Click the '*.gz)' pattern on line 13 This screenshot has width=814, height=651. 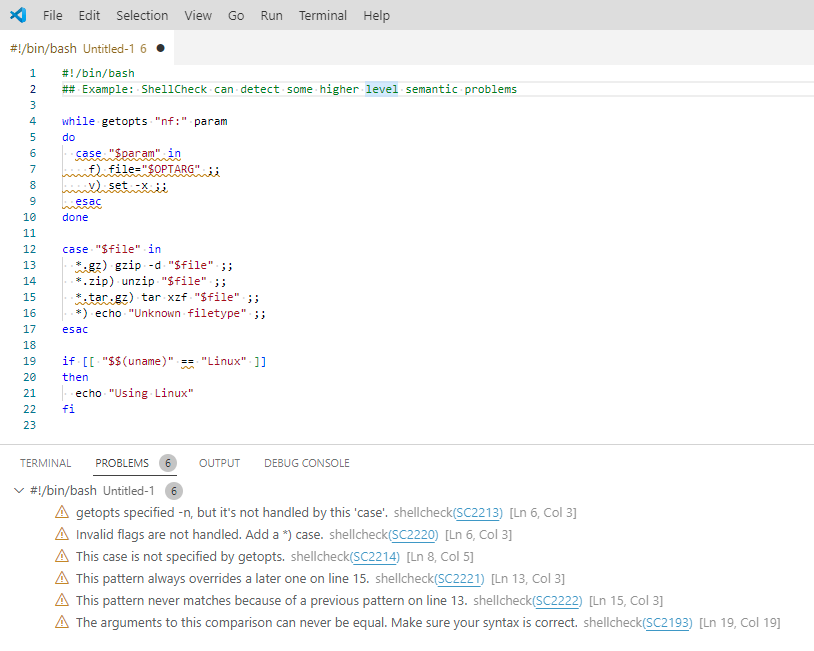click(91, 265)
